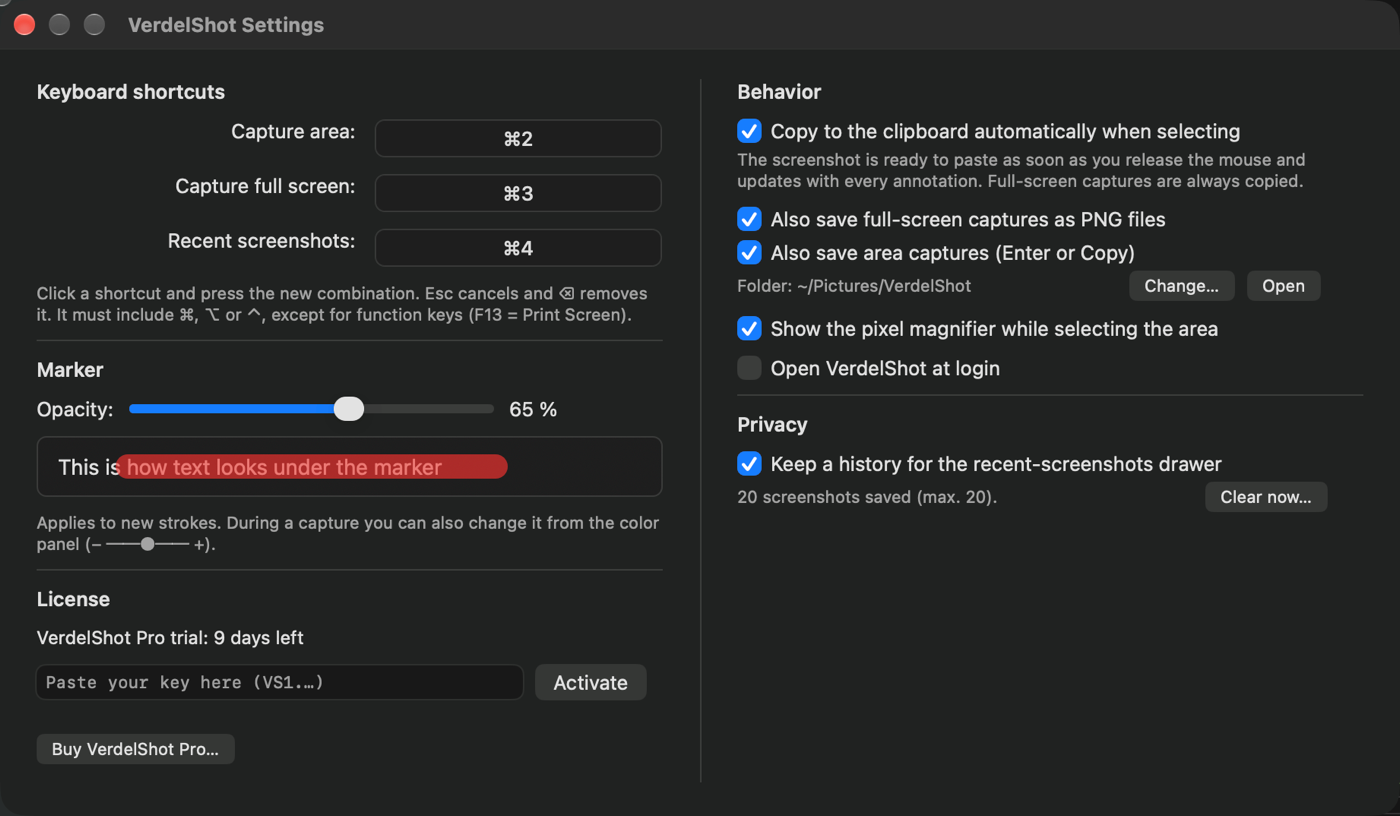Click the License section heading

tap(73, 599)
